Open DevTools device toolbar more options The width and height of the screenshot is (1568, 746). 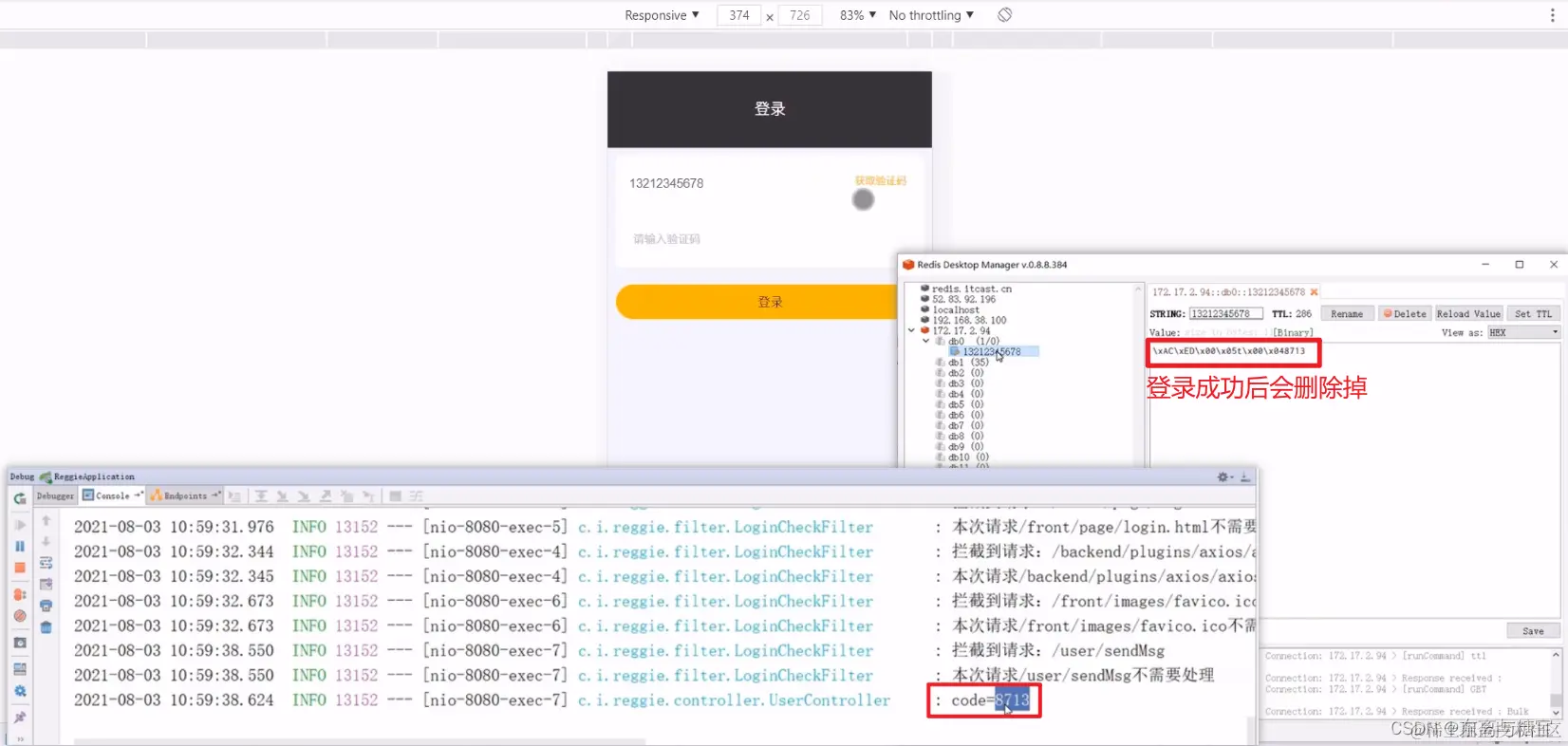(1553, 14)
